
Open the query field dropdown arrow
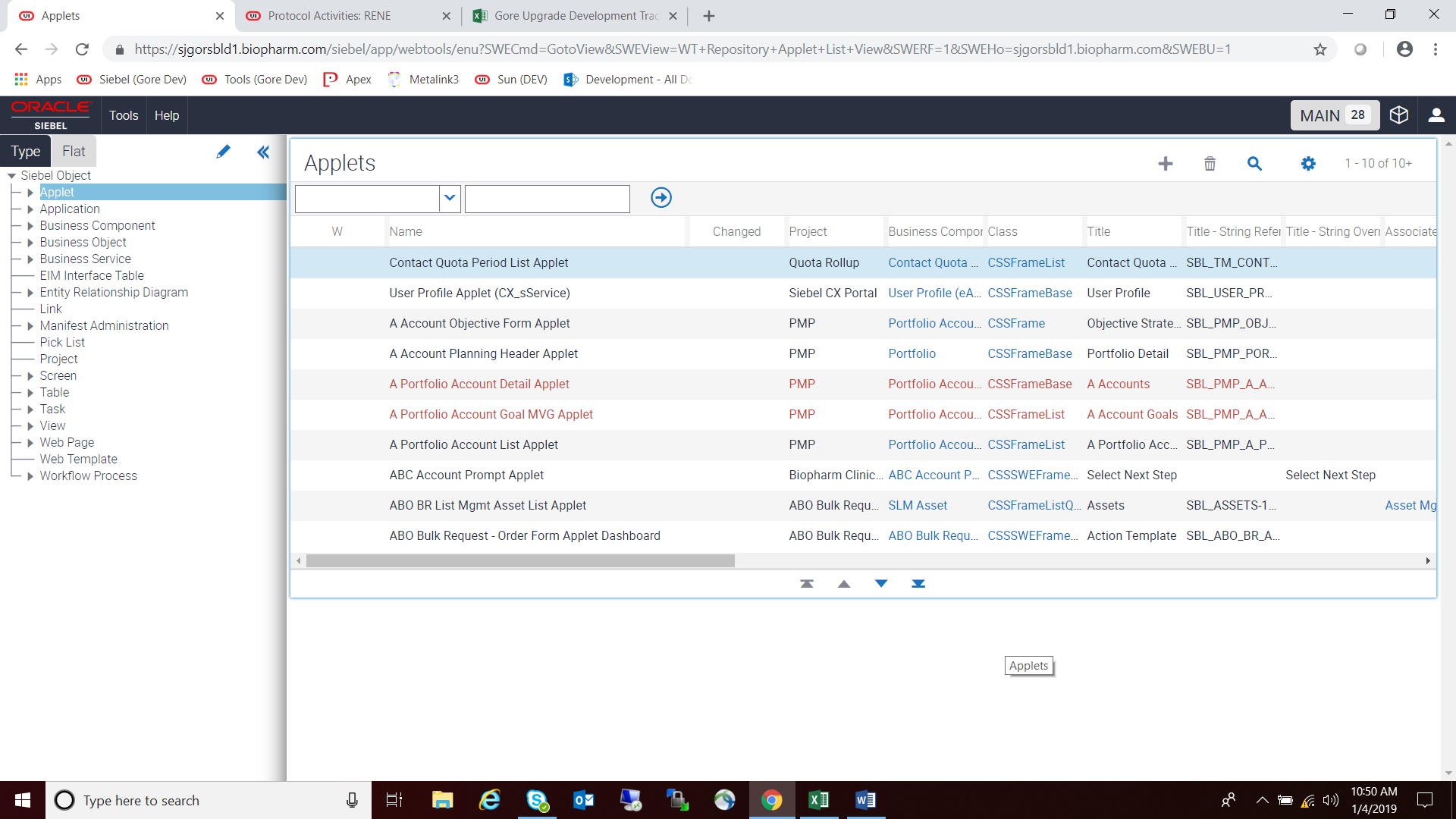[450, 199]
